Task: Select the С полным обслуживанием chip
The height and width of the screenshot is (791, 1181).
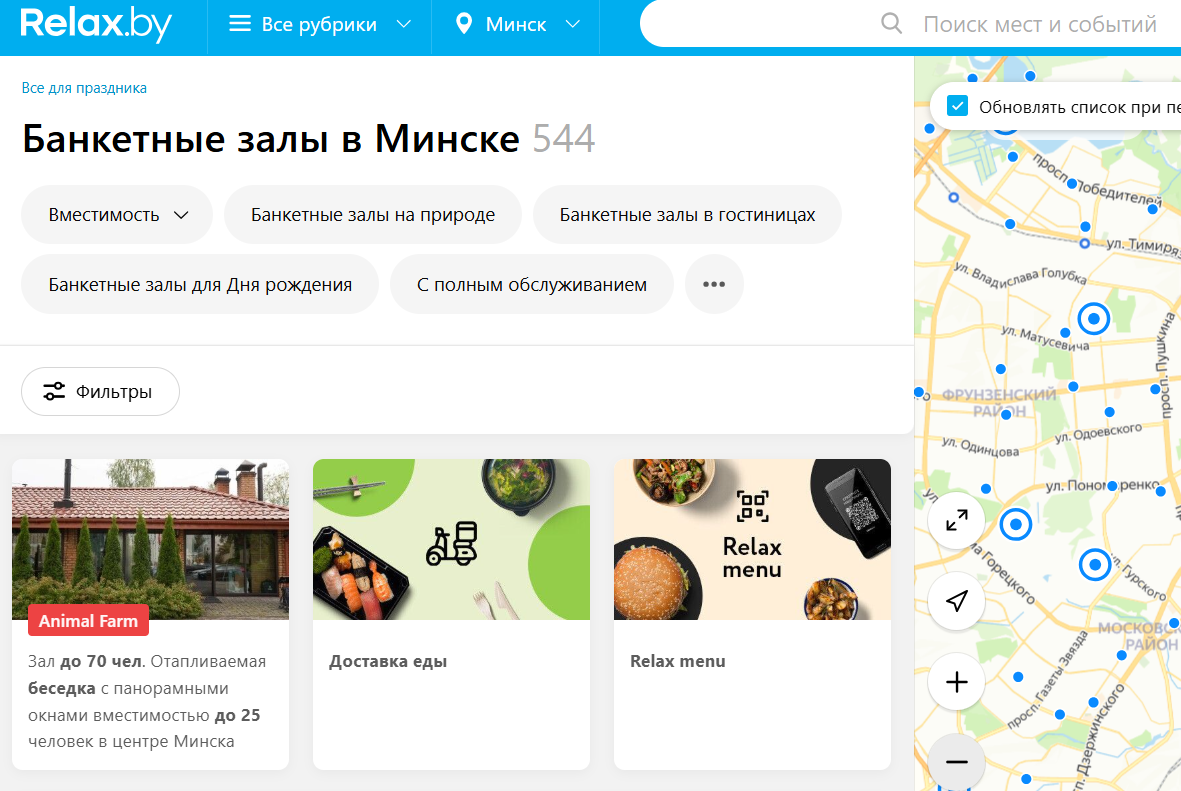Action: tap(532, 285)
